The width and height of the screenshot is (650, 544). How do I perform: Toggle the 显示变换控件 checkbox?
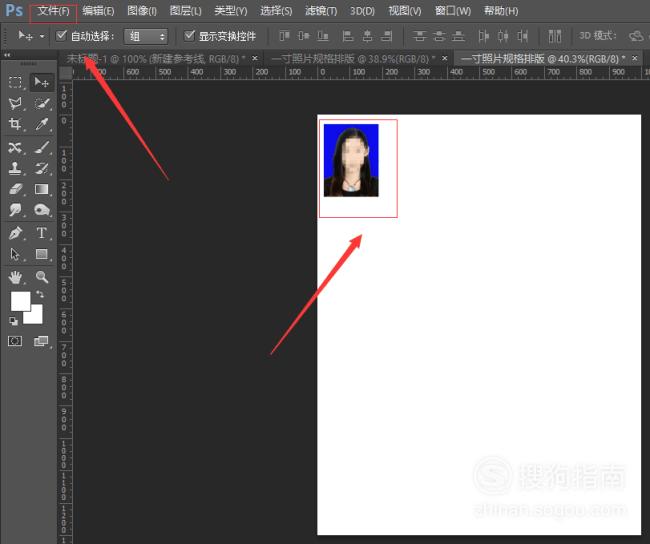point(189,35)
